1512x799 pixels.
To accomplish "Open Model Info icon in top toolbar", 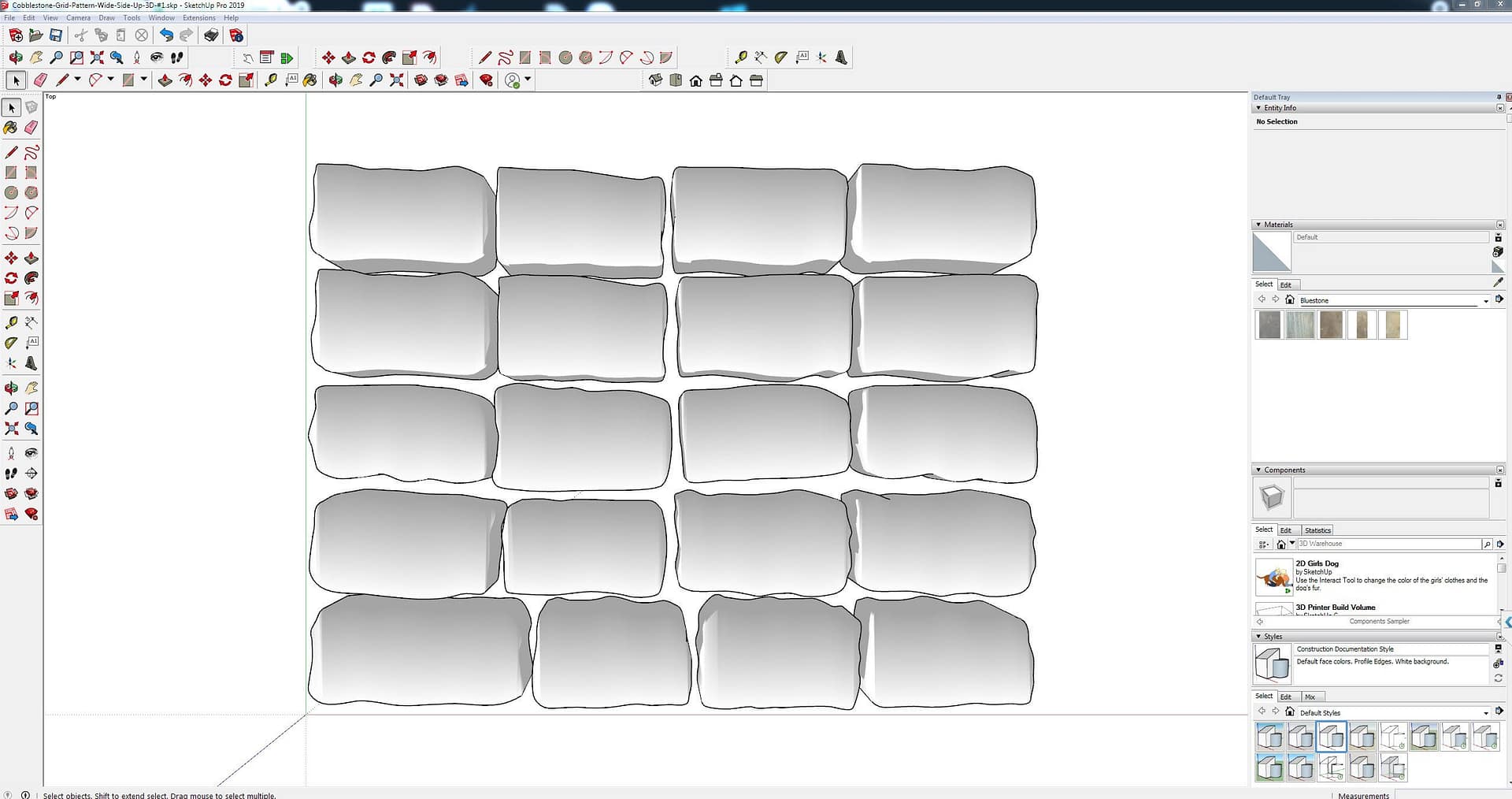I will coord(235,35).
